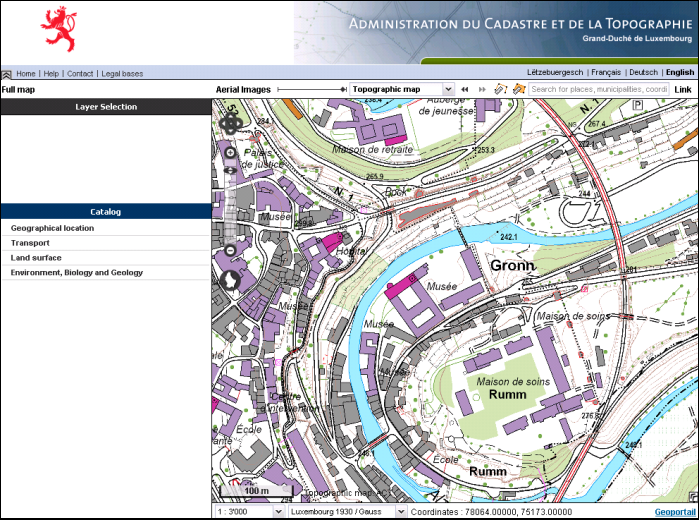Click the map pan navigation control
Viewport: 699px width, 520px height.
(x=230, y=123)
